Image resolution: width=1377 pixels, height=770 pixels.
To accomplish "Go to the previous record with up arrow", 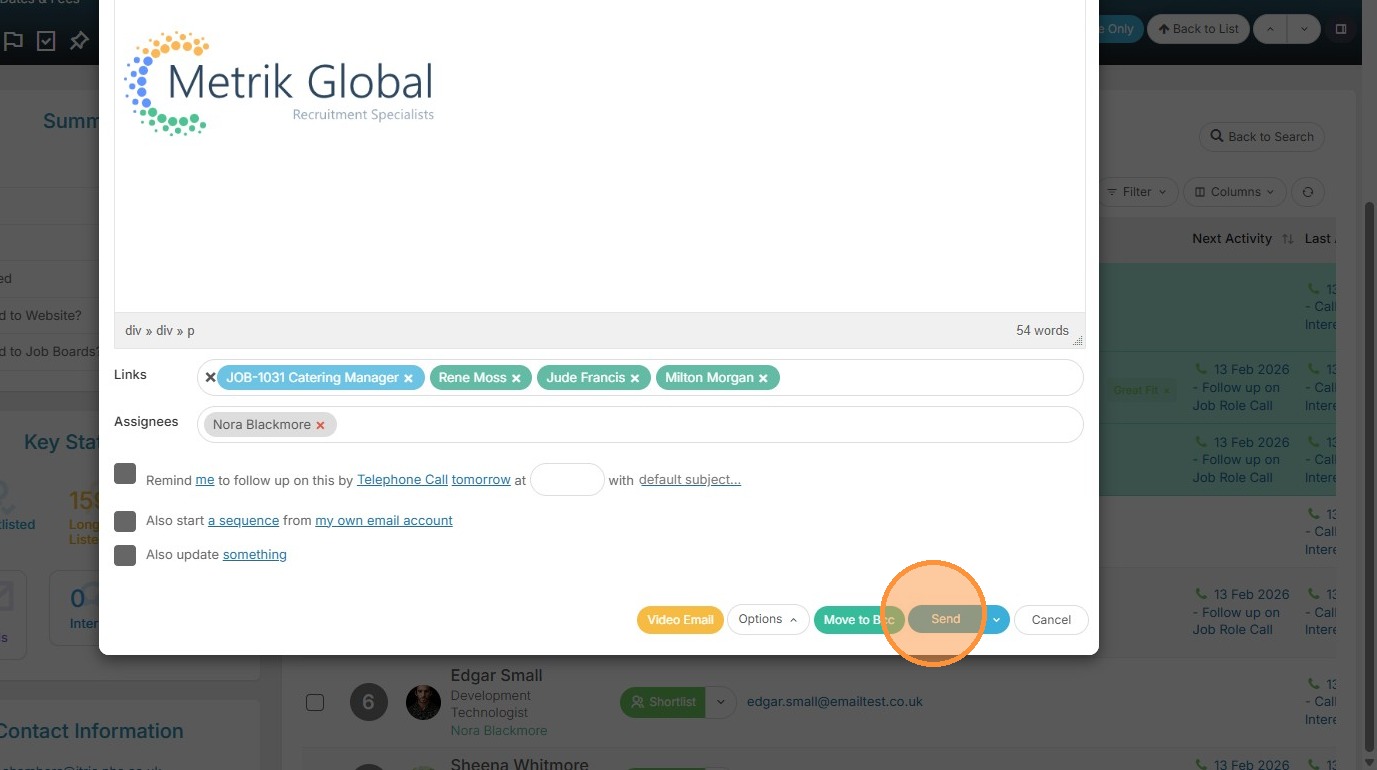I will 1270,29.
